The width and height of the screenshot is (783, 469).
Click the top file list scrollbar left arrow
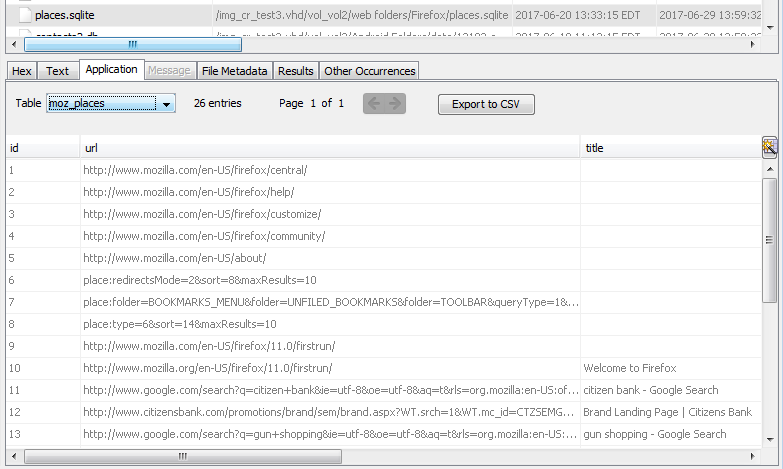click(14, 44)
